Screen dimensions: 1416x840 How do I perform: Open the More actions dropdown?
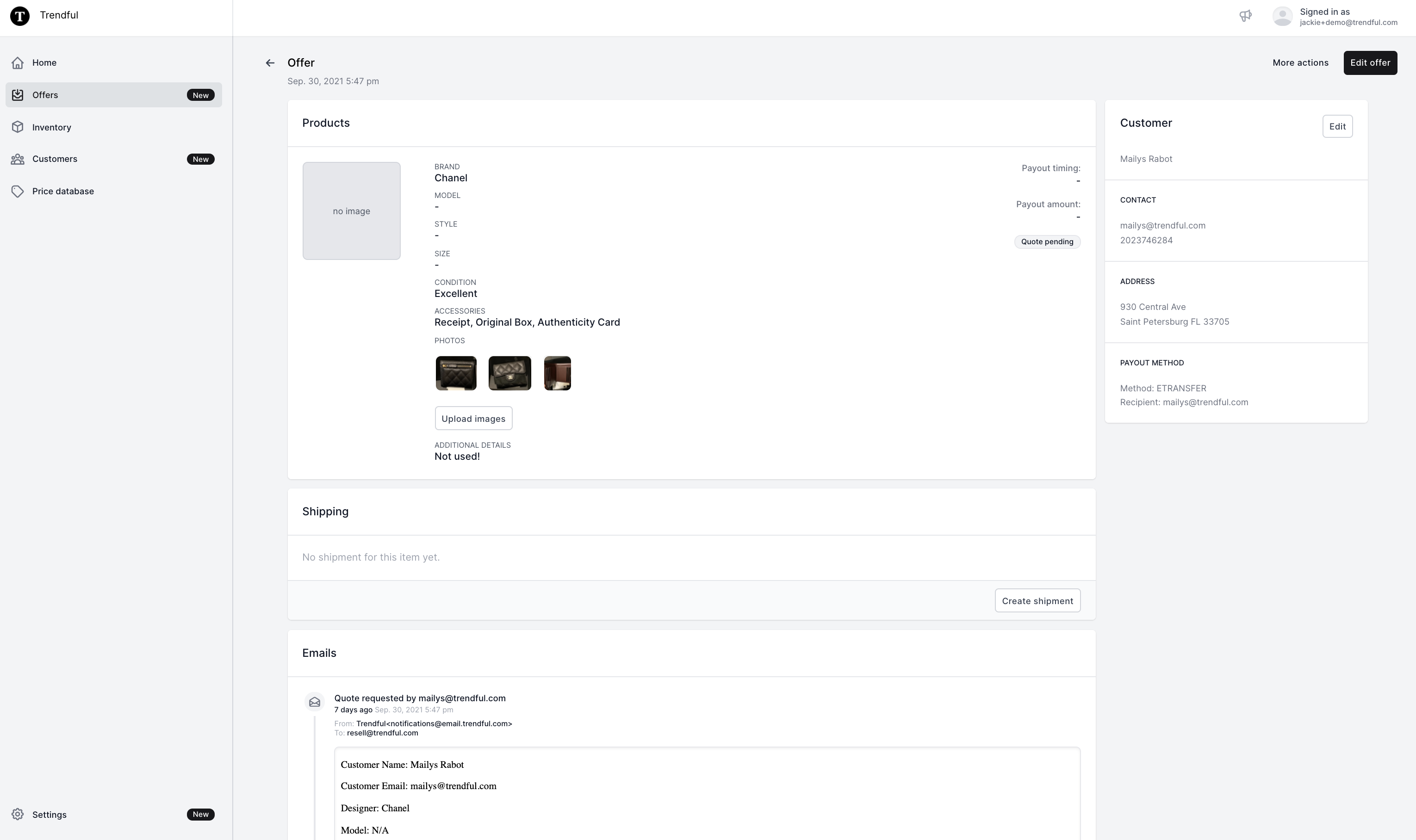click(1300, 63)
